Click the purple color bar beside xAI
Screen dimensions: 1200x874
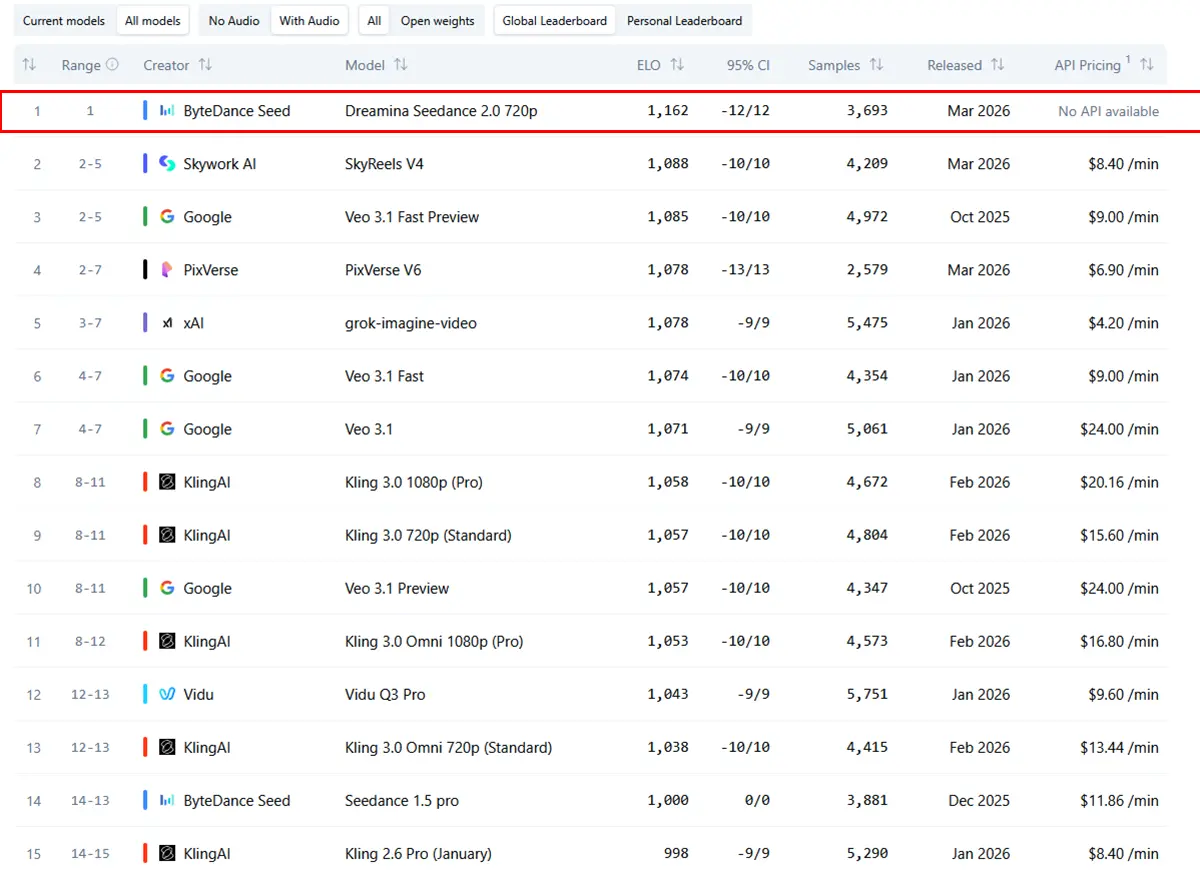click(x=146, y=323)
